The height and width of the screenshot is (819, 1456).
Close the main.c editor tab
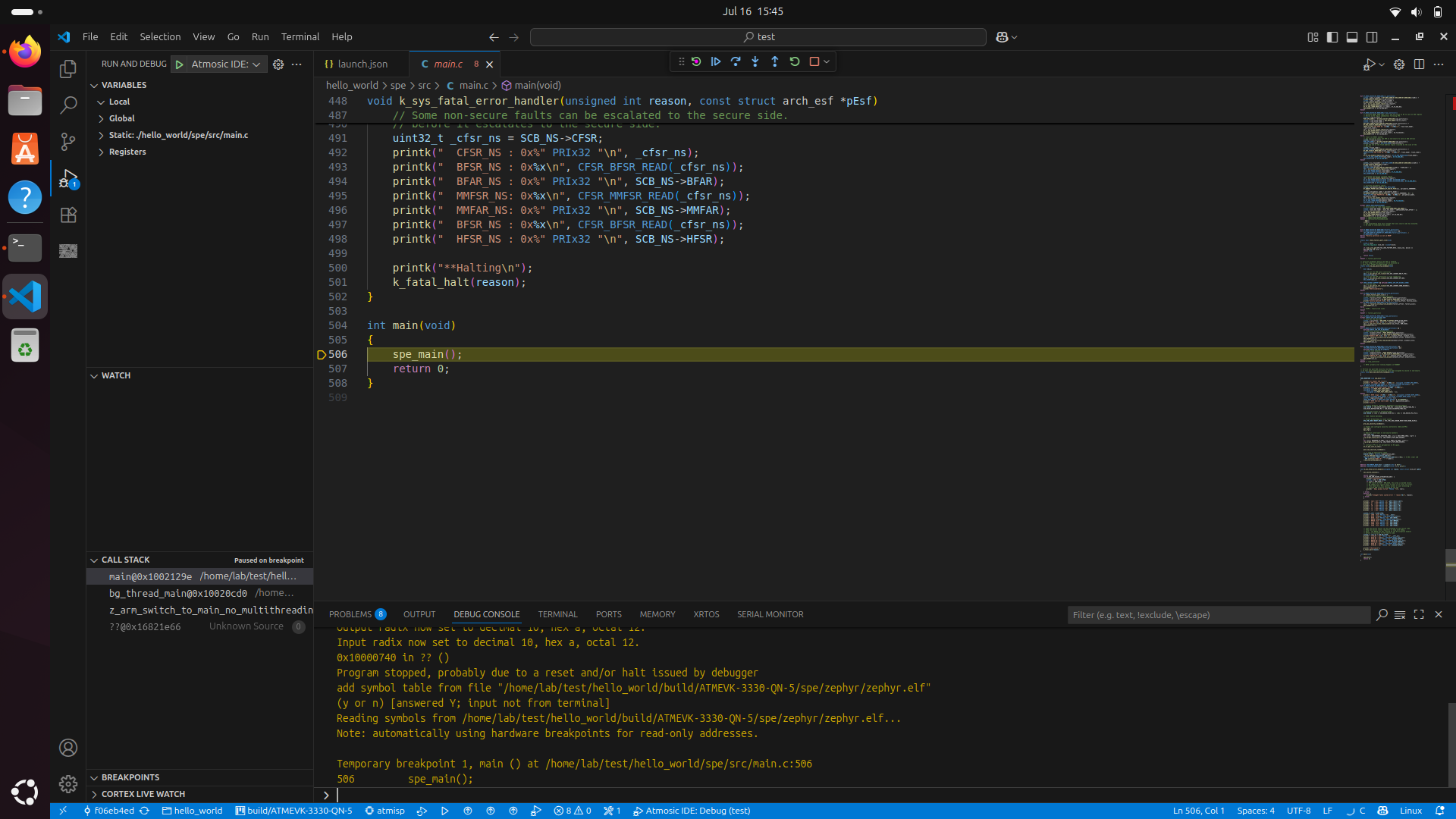[x=489, y=64]
